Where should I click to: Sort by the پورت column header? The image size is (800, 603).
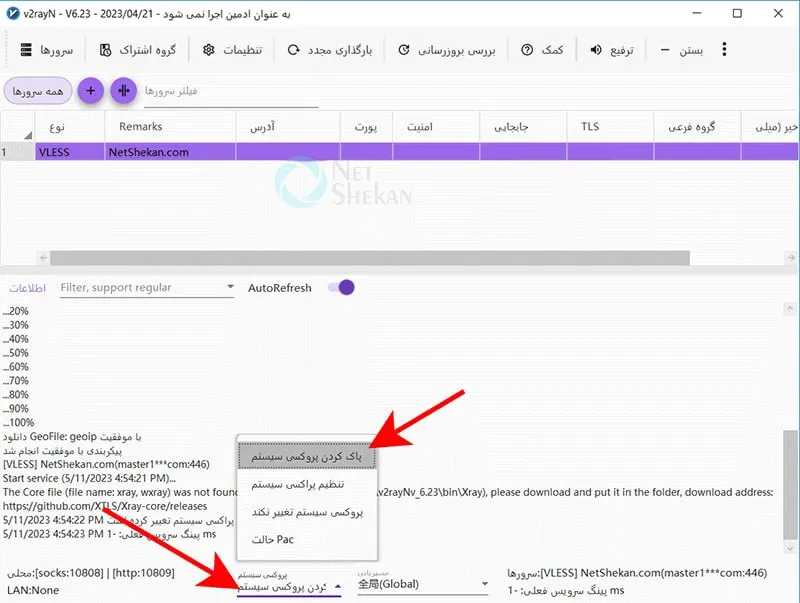366,127
